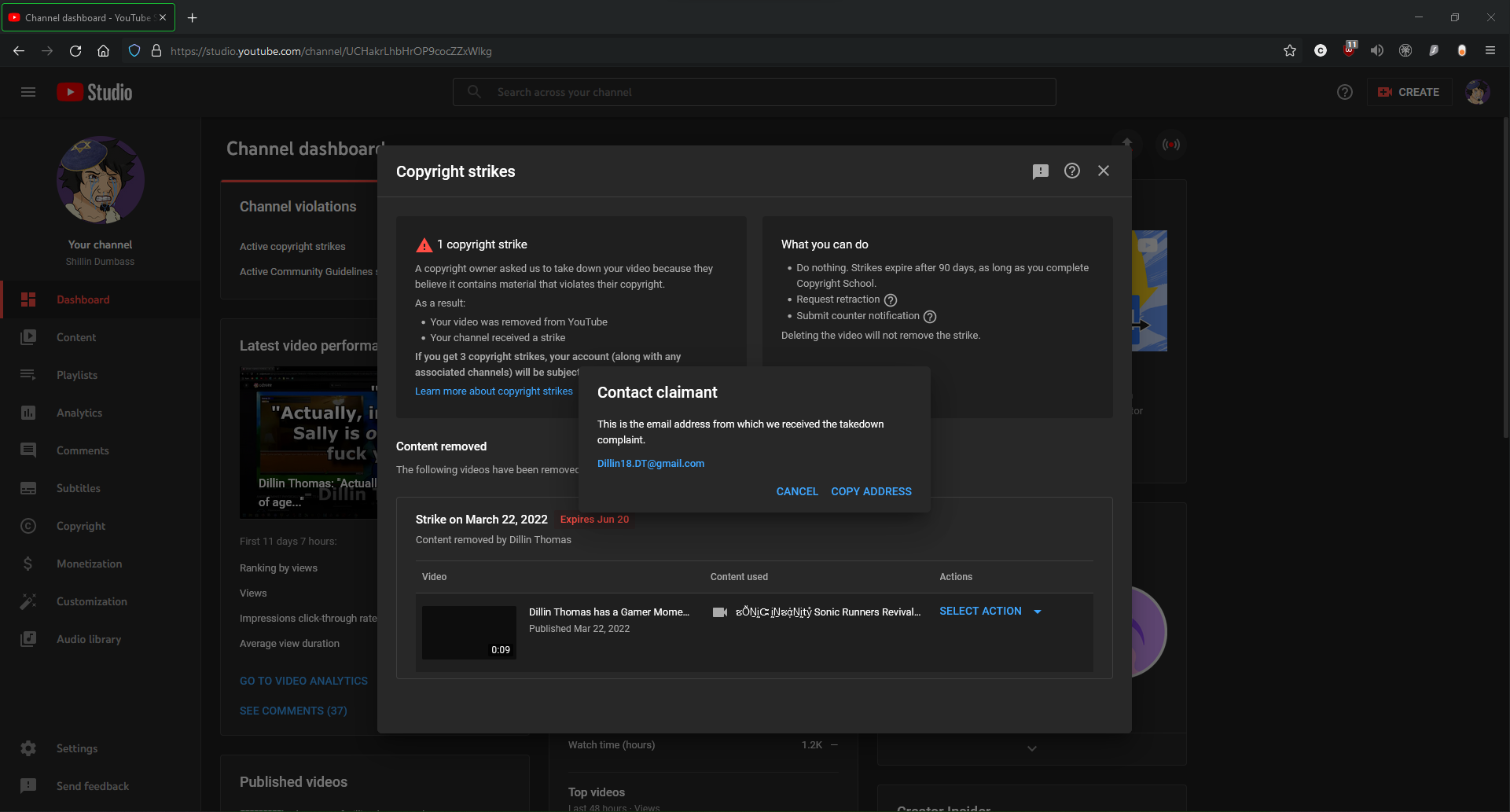Click help icon next to Request retraction
This screenshot has height=812, width=1510.
891,300
